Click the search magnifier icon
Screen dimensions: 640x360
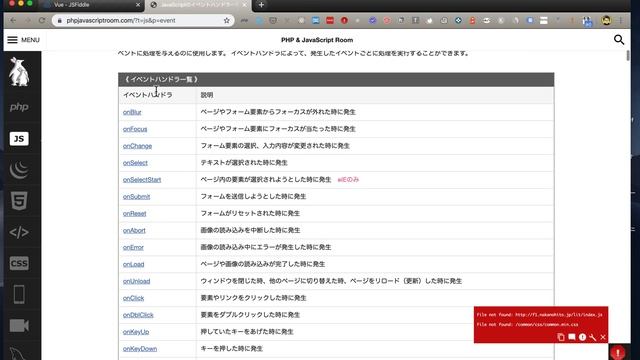pyautogui.click(x=619, y=40)
